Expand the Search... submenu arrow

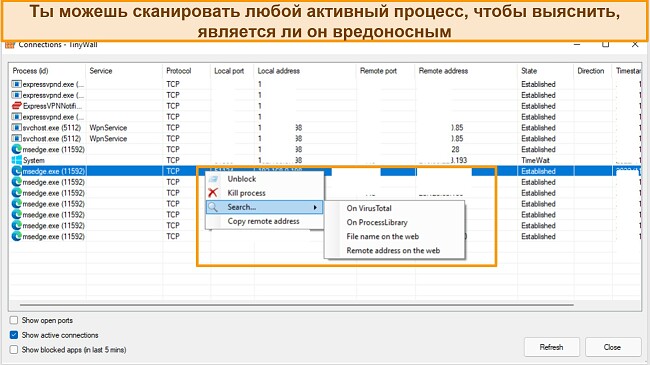(x=315, y=207)
